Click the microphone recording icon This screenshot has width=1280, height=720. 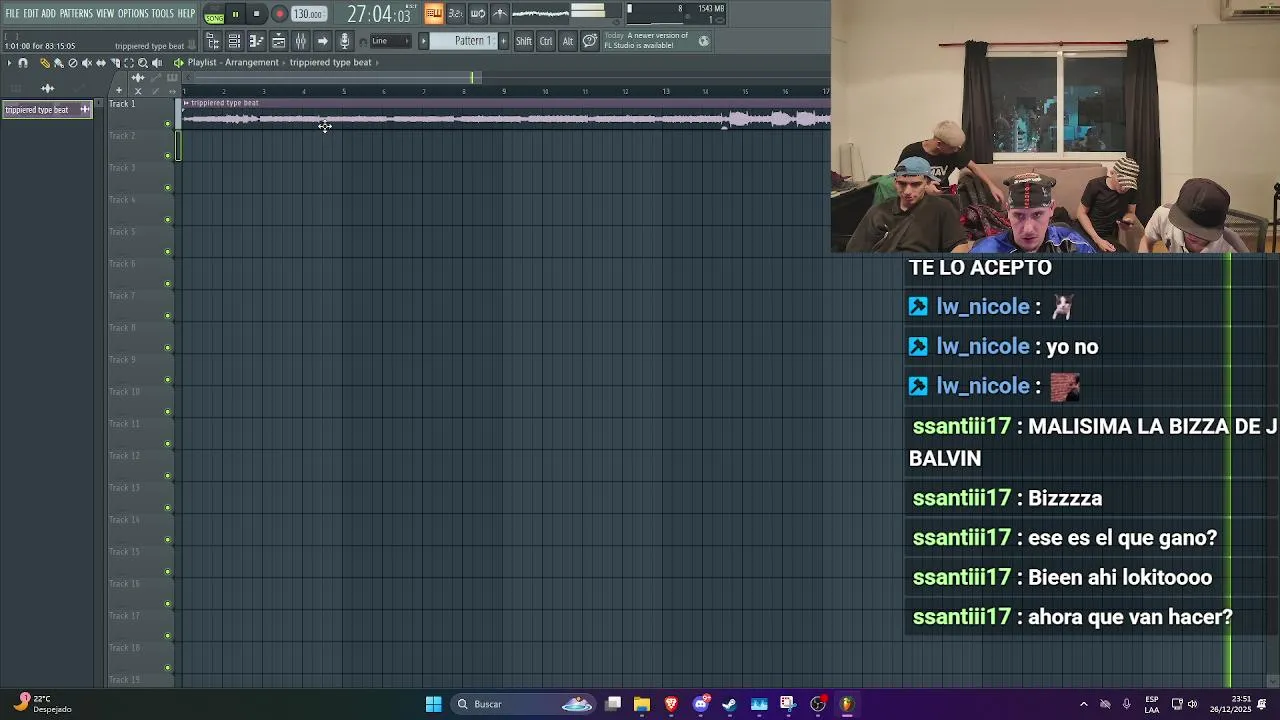(x=344, y=41)
